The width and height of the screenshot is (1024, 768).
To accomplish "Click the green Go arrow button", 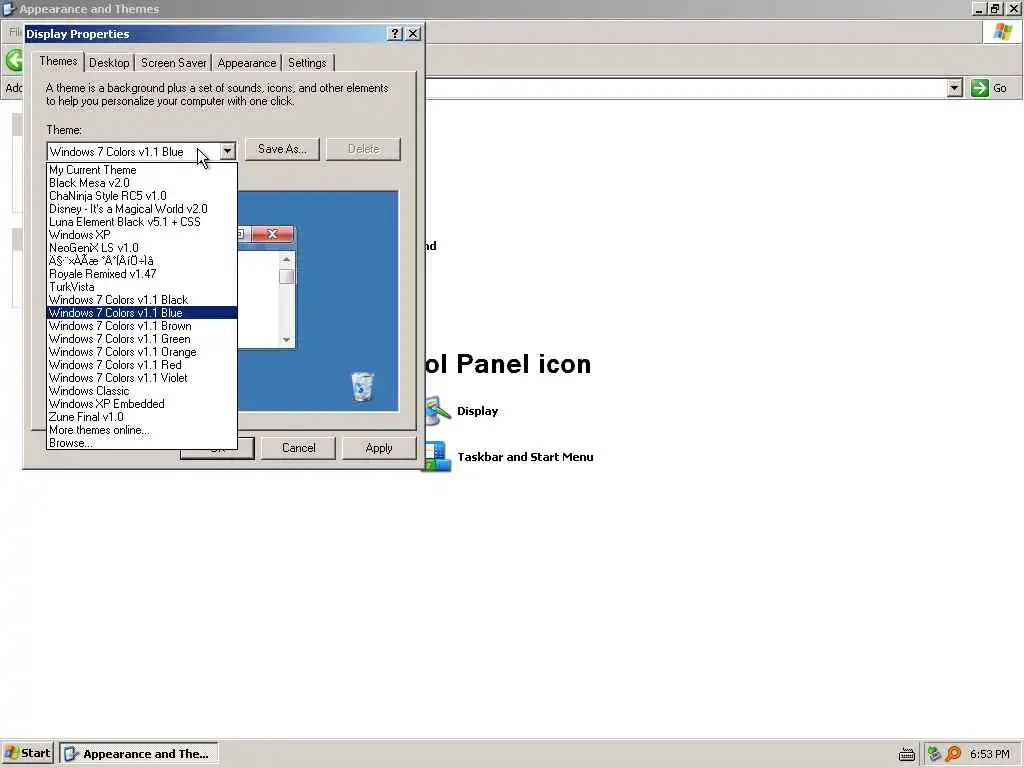I will pyautogui.click(x=980, y=88).
